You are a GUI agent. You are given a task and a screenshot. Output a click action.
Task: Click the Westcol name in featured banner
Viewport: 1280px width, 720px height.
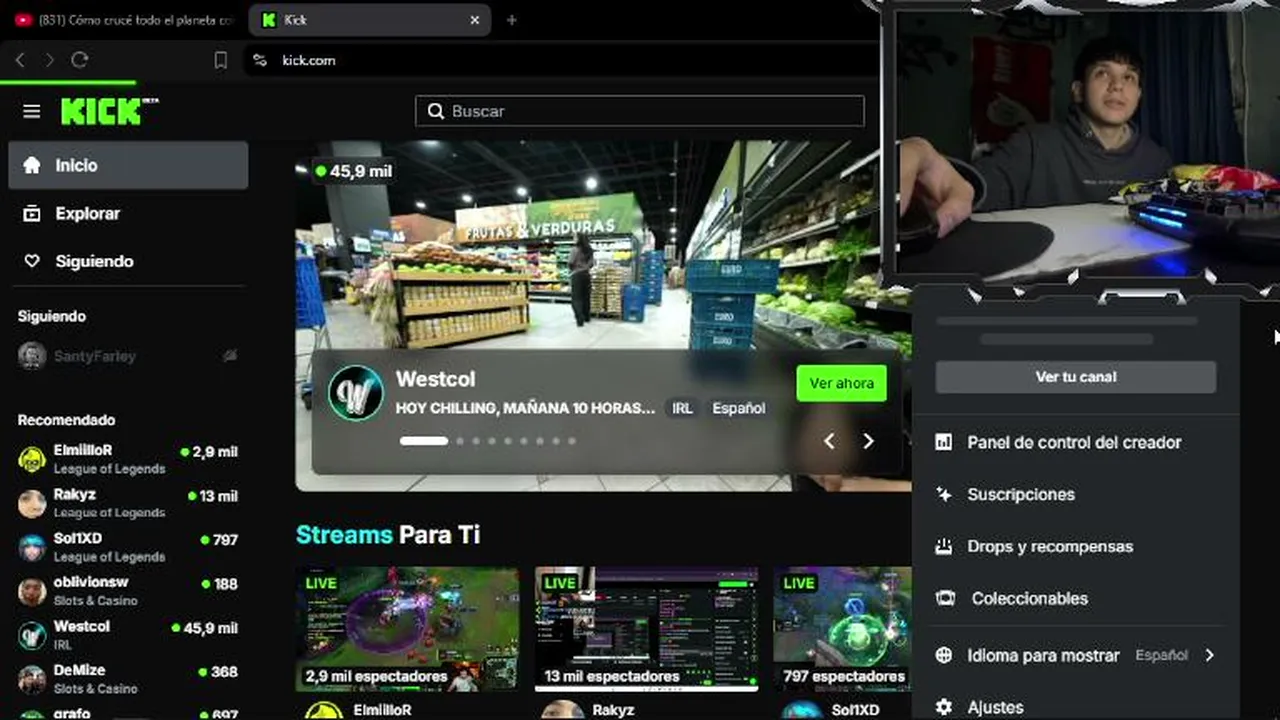[435, 379]
